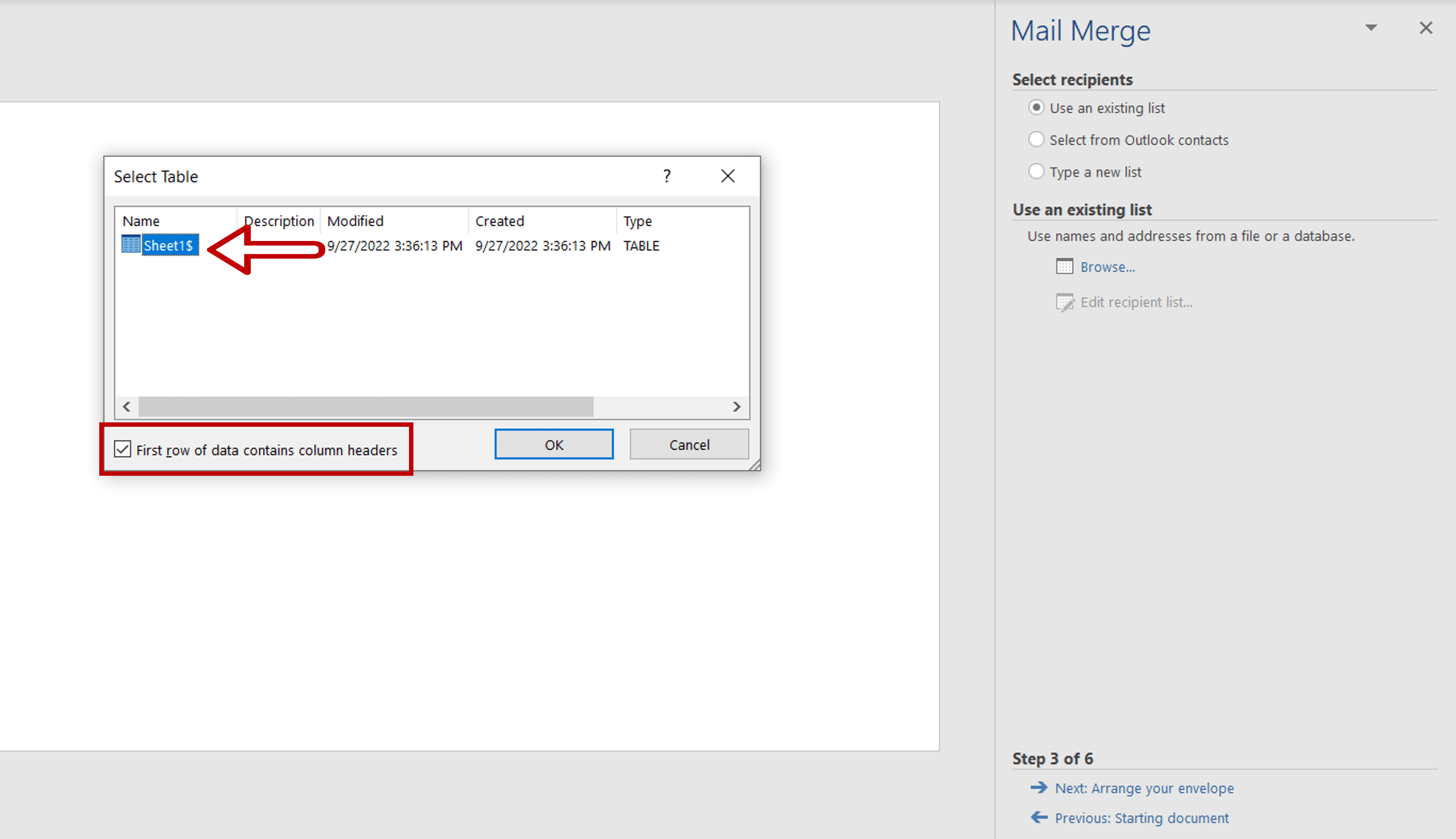Click the right scroll arrow in the table list
This screenshot has width=1456, height=839.
(737, 406)
